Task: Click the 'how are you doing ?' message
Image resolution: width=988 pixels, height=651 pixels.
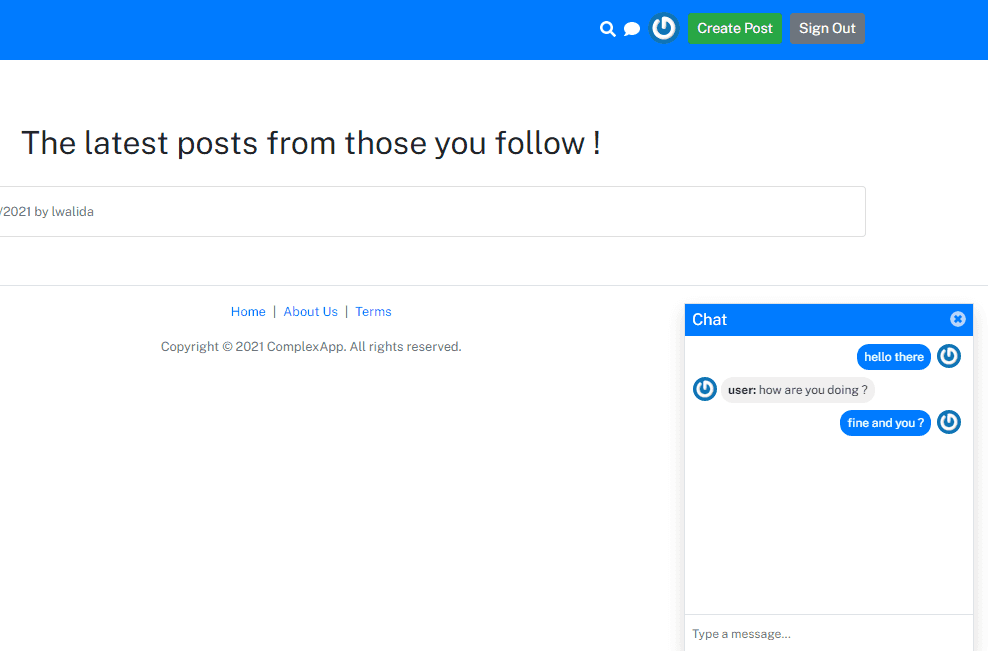Action: (798, 389)
